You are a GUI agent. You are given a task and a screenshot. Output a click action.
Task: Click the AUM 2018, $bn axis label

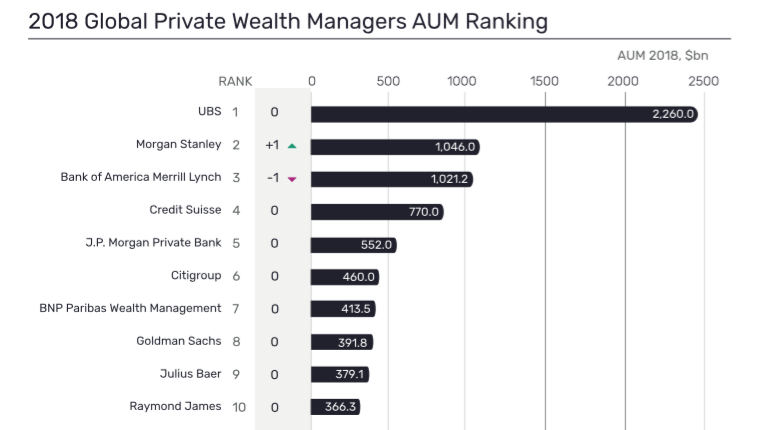[662, 55]
